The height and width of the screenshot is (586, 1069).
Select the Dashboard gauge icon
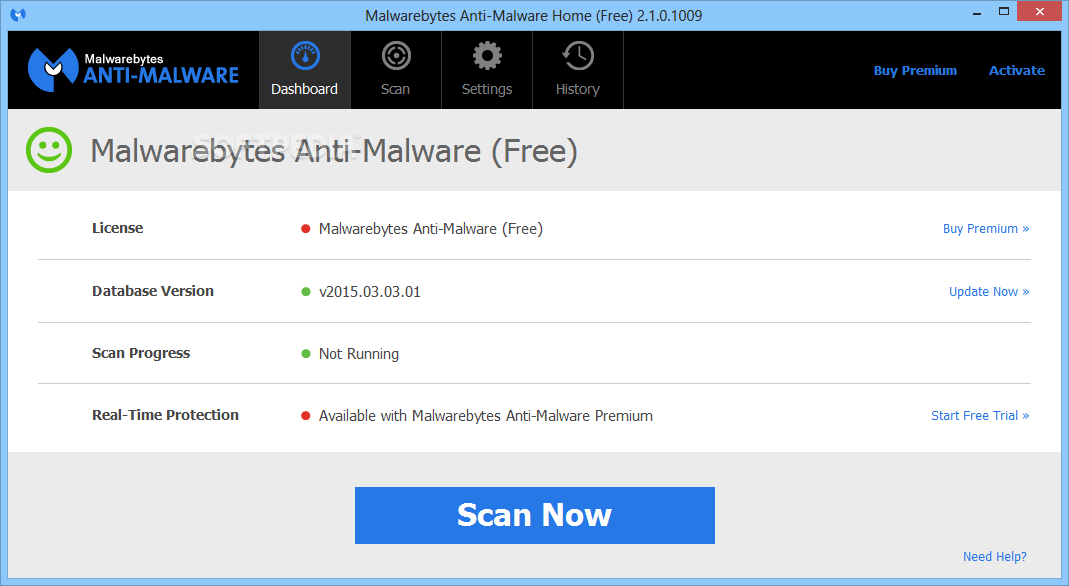[304, 55]
